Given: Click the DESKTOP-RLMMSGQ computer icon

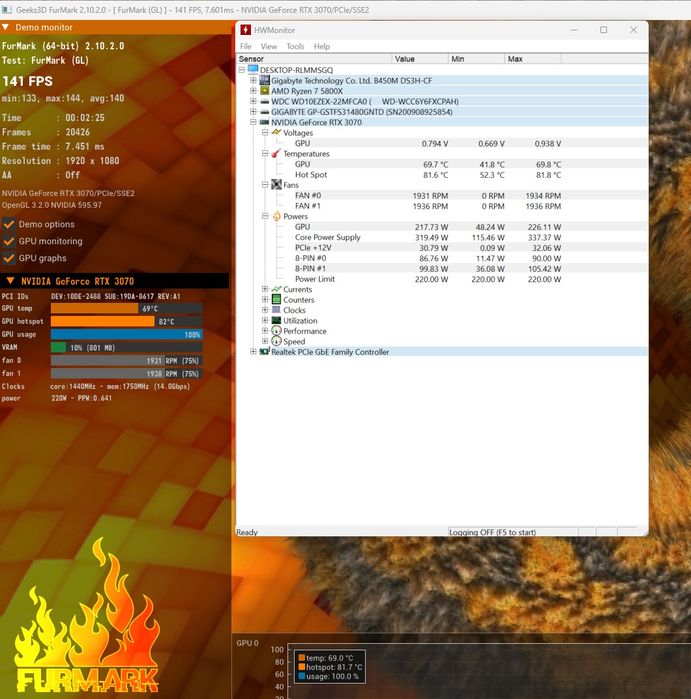Looking at the screenshot, I should tap(253, 70).
